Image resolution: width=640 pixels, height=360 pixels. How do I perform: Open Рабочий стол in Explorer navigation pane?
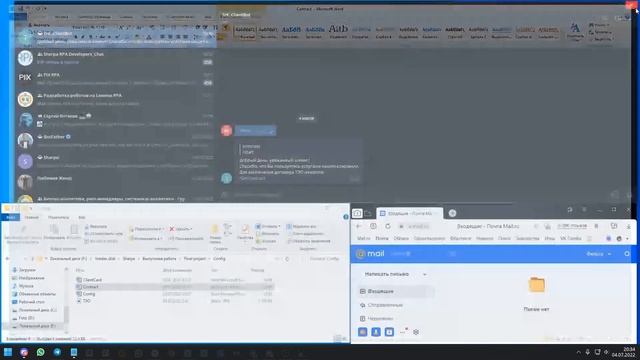pos(31,302)
